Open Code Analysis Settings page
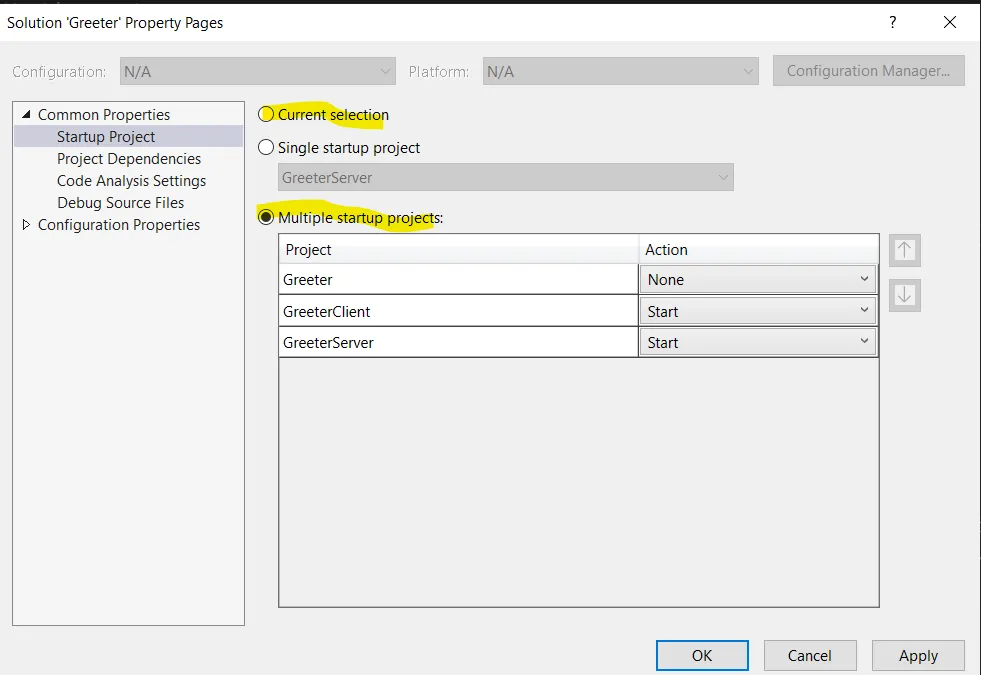This screenshot has width=981, height=675. coord(131,180)
